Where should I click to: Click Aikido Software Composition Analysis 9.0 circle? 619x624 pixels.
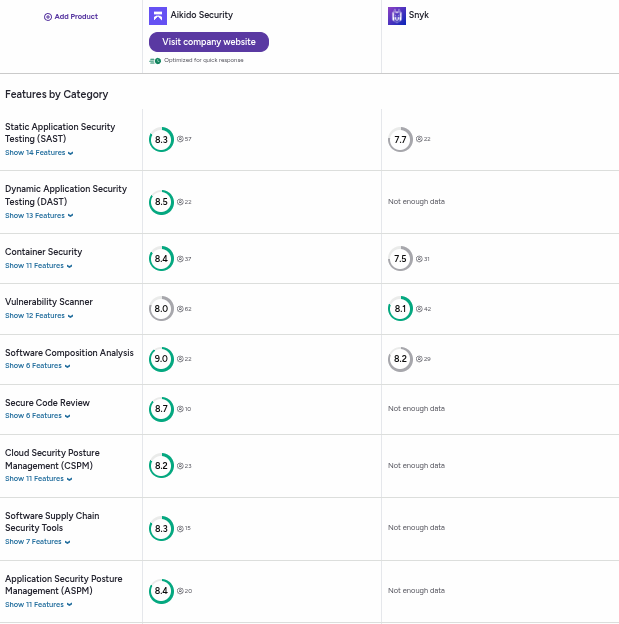point(161,359)
